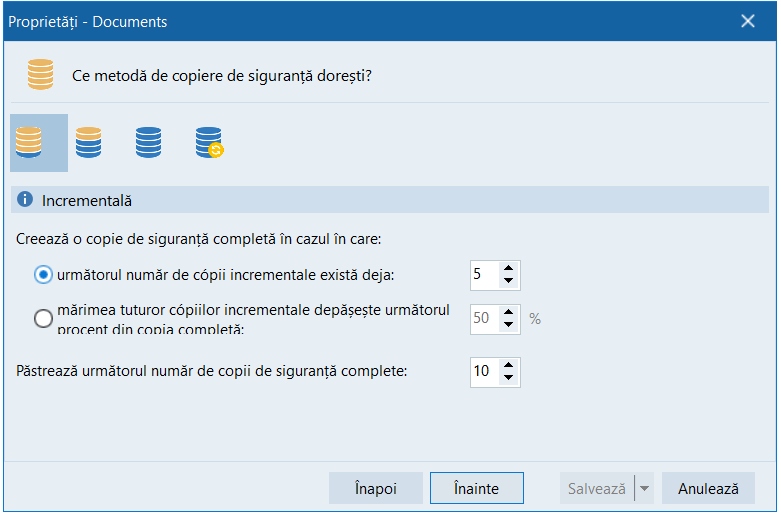Screen dimensions: 781x516
Task: Lower the number of full backups kept
Action: 509,378
